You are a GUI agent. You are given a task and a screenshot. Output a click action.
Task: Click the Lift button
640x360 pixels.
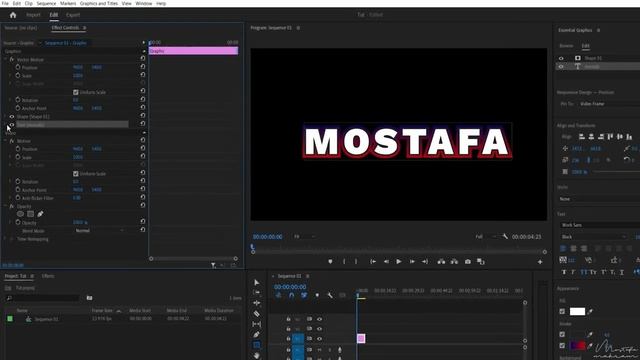click(x=441, y=262)
